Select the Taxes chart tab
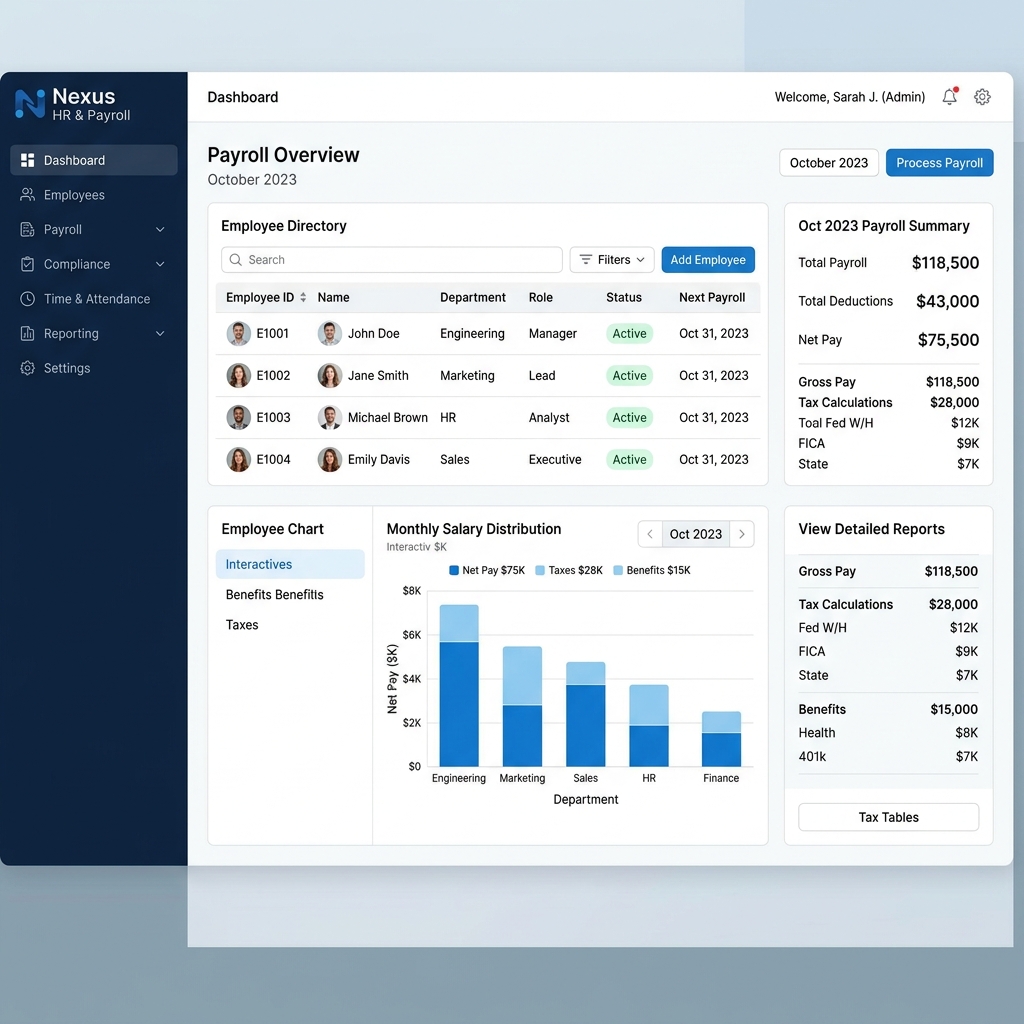Image resolution: width=1024 pixels, height=1024 pixels. pyautogui.click(x=290, y=624)
